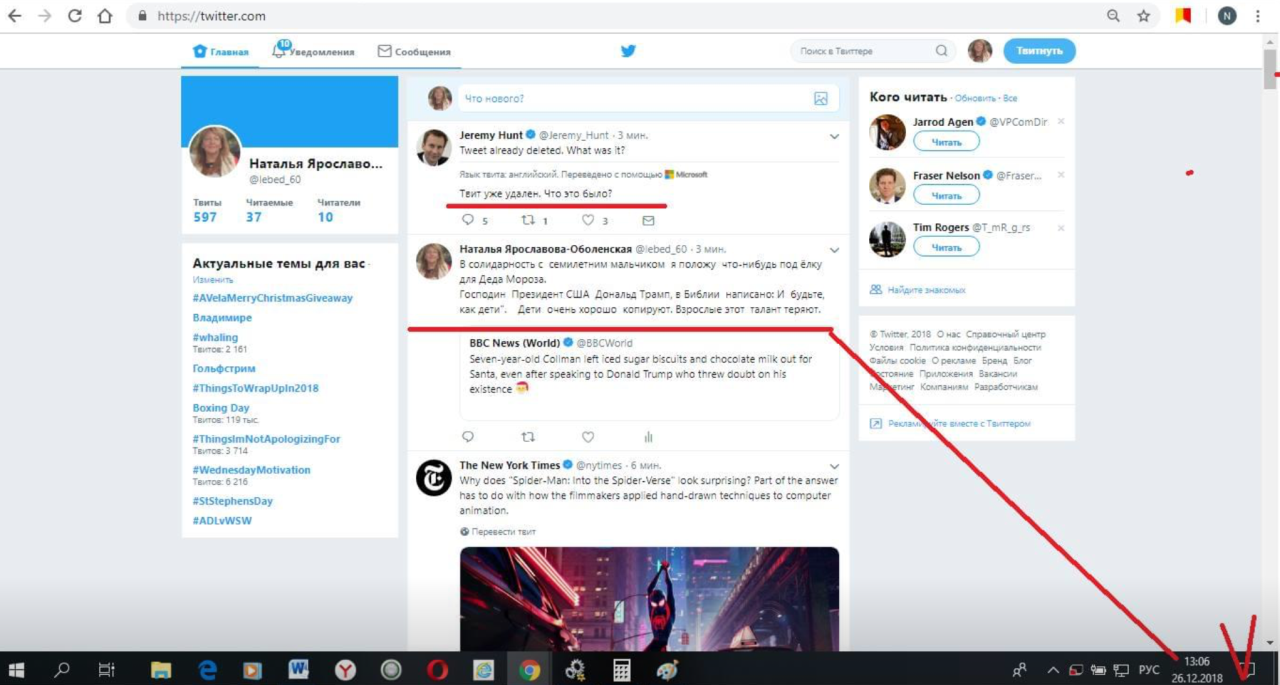Like Jeremy Hunt's tweet with heart icon
This screenshot has width=1280, height=685.
coord(588,221)
